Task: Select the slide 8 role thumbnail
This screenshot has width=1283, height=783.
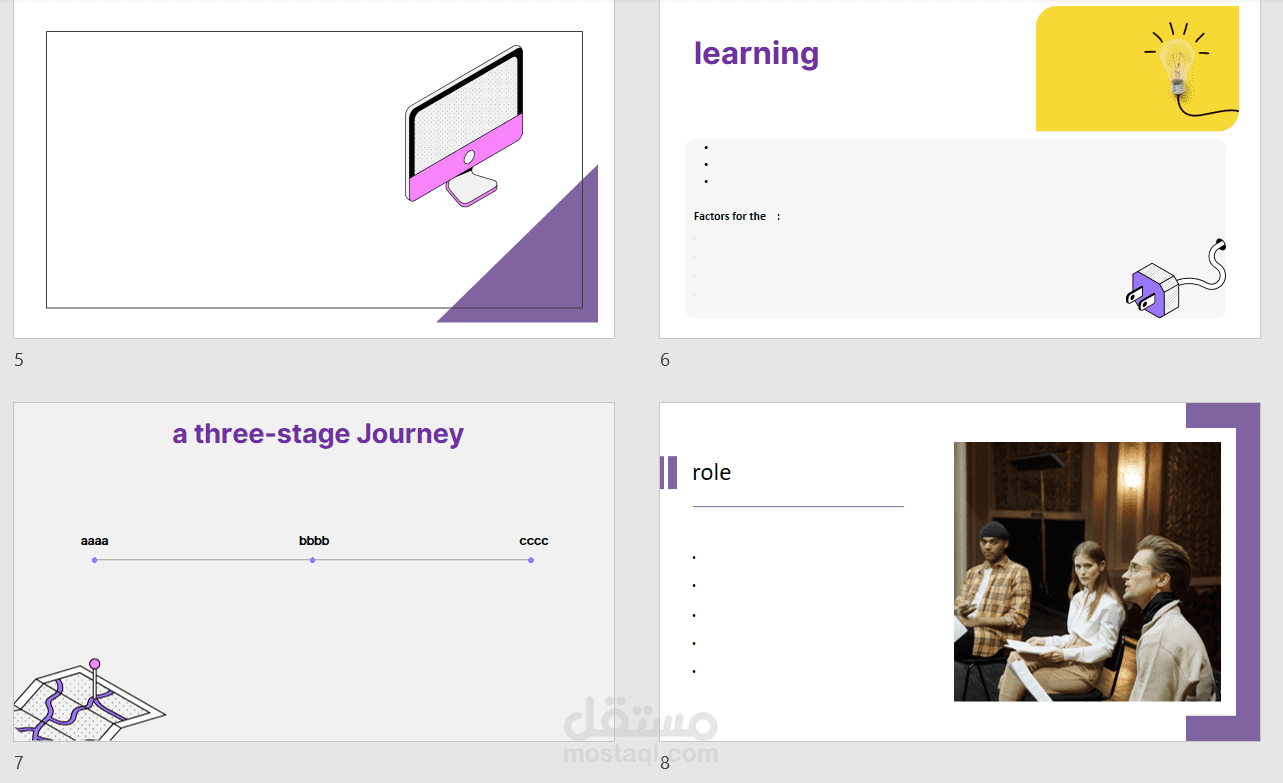Action: 960,572
